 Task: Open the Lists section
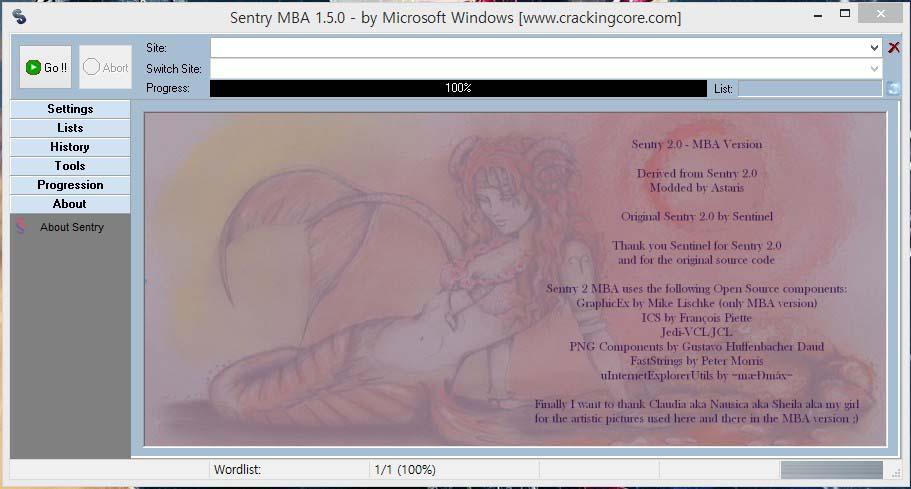(70, 128)
